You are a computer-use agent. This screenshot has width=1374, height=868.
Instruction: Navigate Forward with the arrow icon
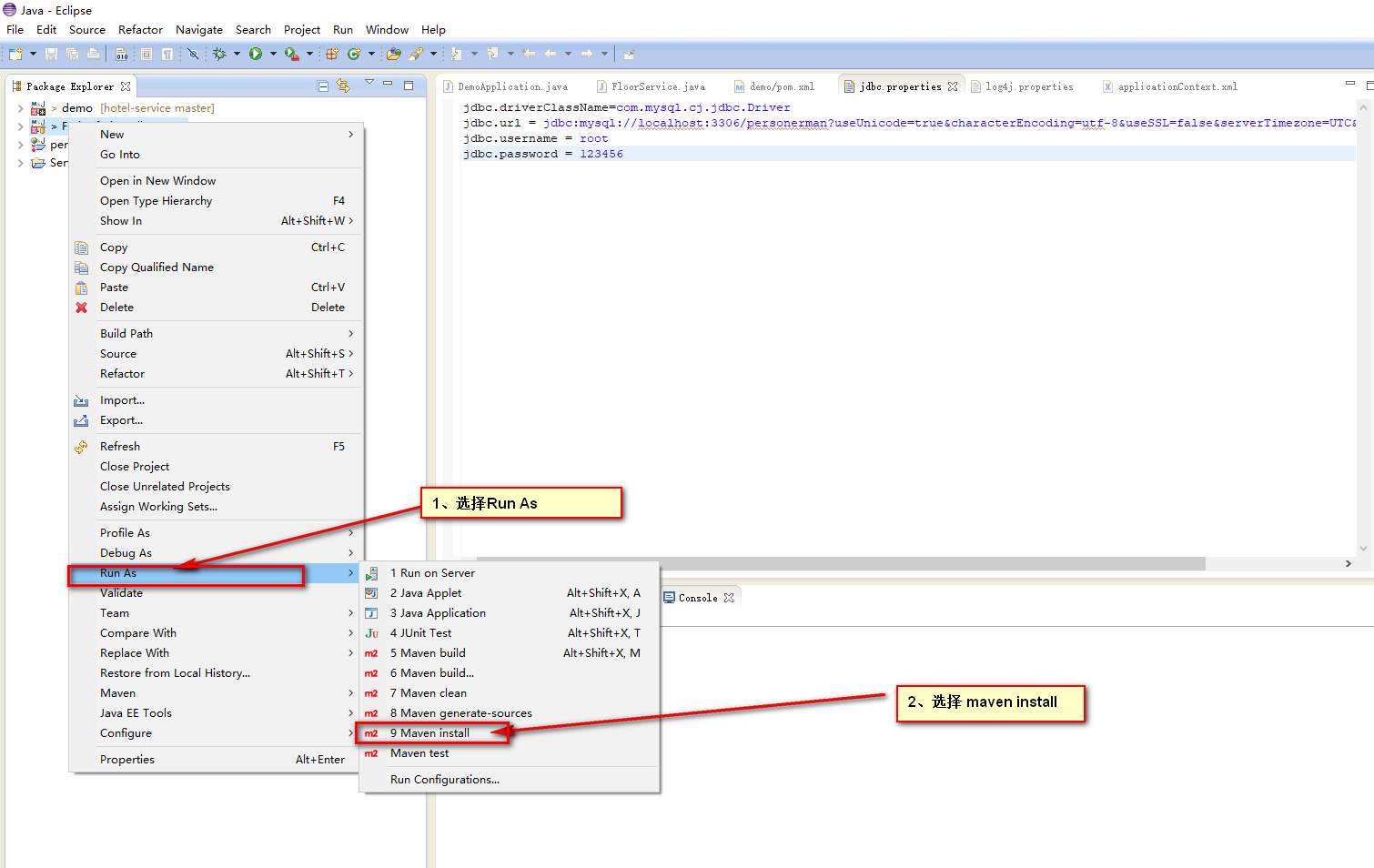click(587, 55)
